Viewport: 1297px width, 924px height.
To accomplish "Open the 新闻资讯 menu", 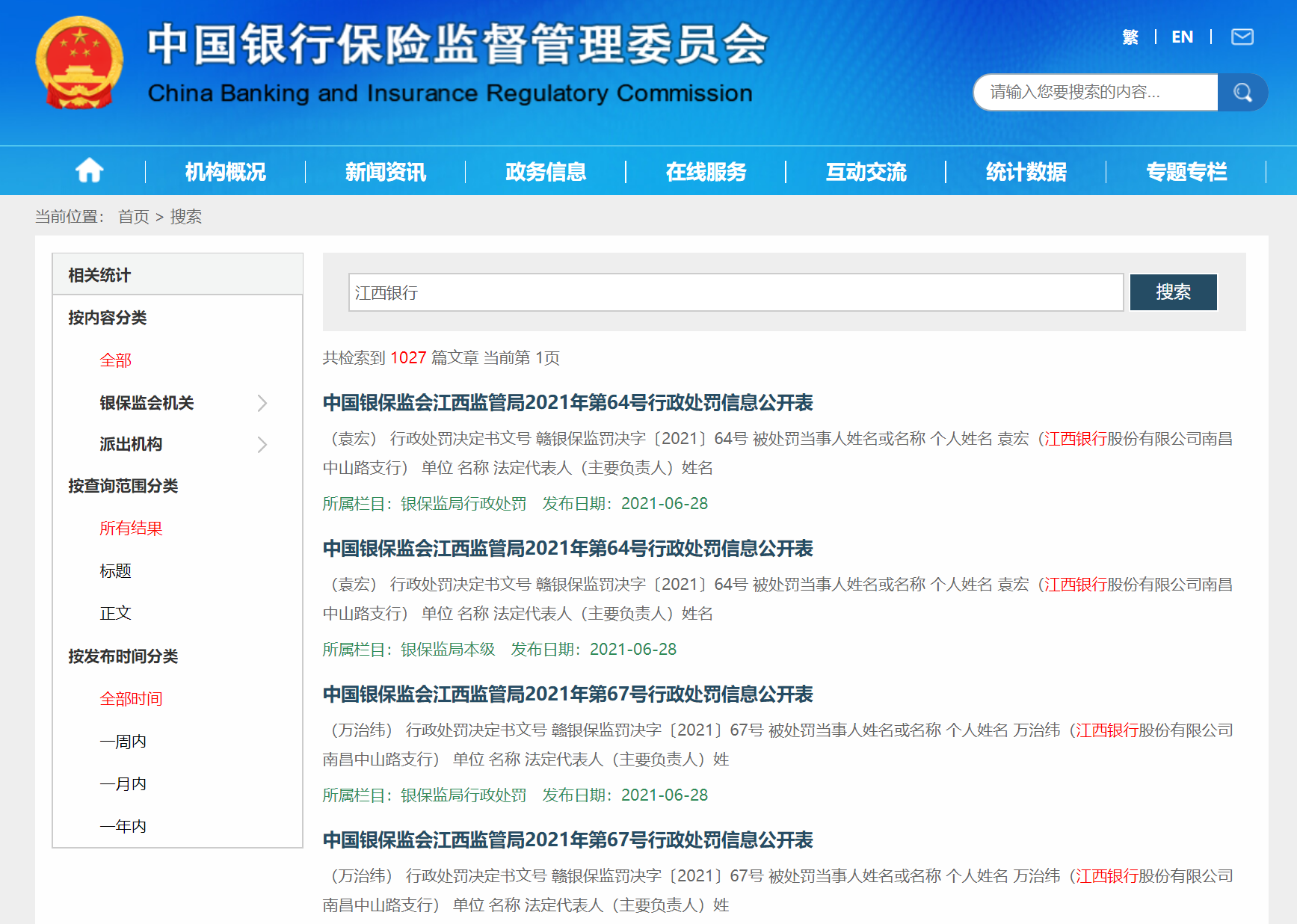I will 385,172.
